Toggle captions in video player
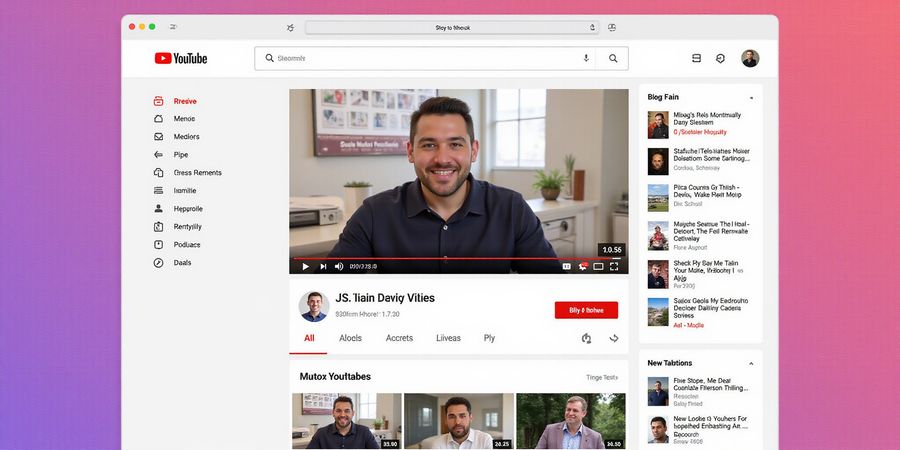The image size is (900, 450). pos(567,266)
